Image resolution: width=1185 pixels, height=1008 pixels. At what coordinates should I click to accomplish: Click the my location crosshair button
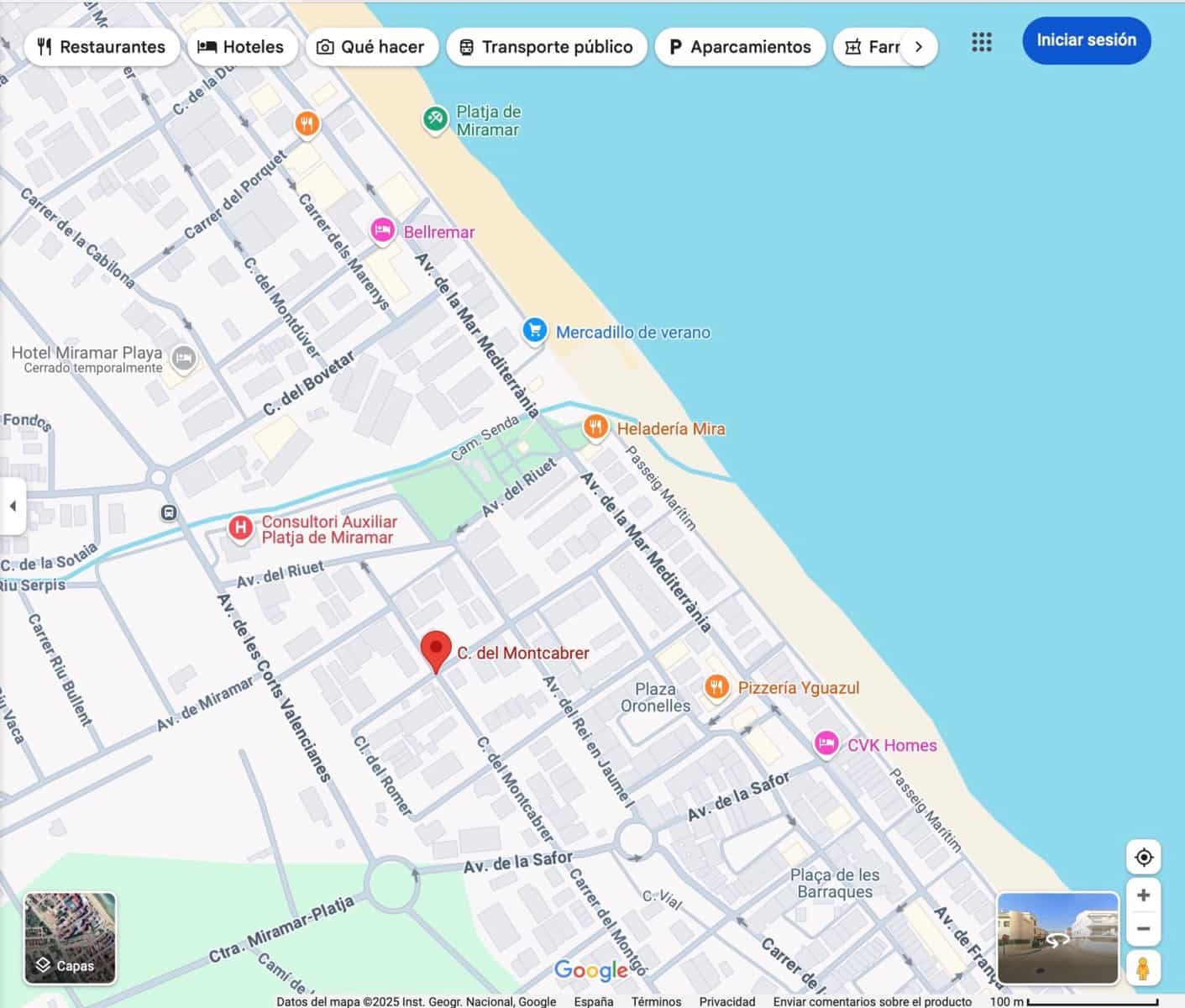[1143, 856]
